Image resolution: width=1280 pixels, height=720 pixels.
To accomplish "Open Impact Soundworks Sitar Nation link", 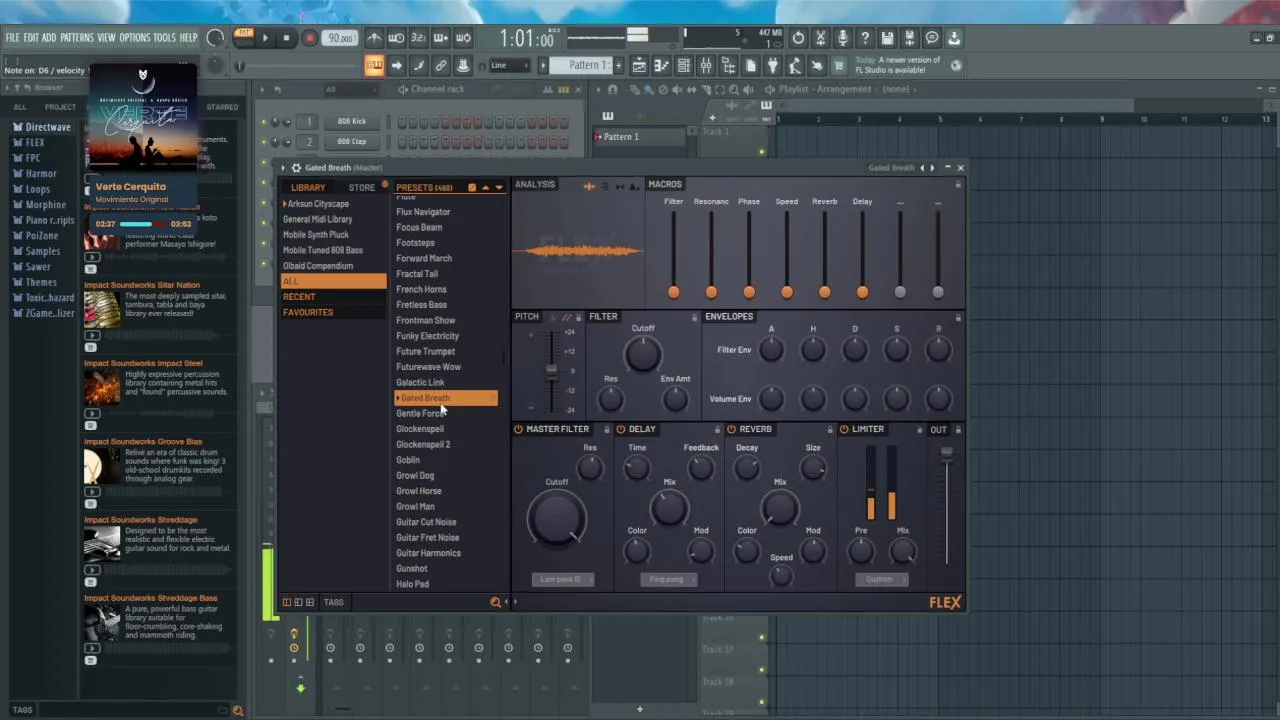I will click(142, 285).
